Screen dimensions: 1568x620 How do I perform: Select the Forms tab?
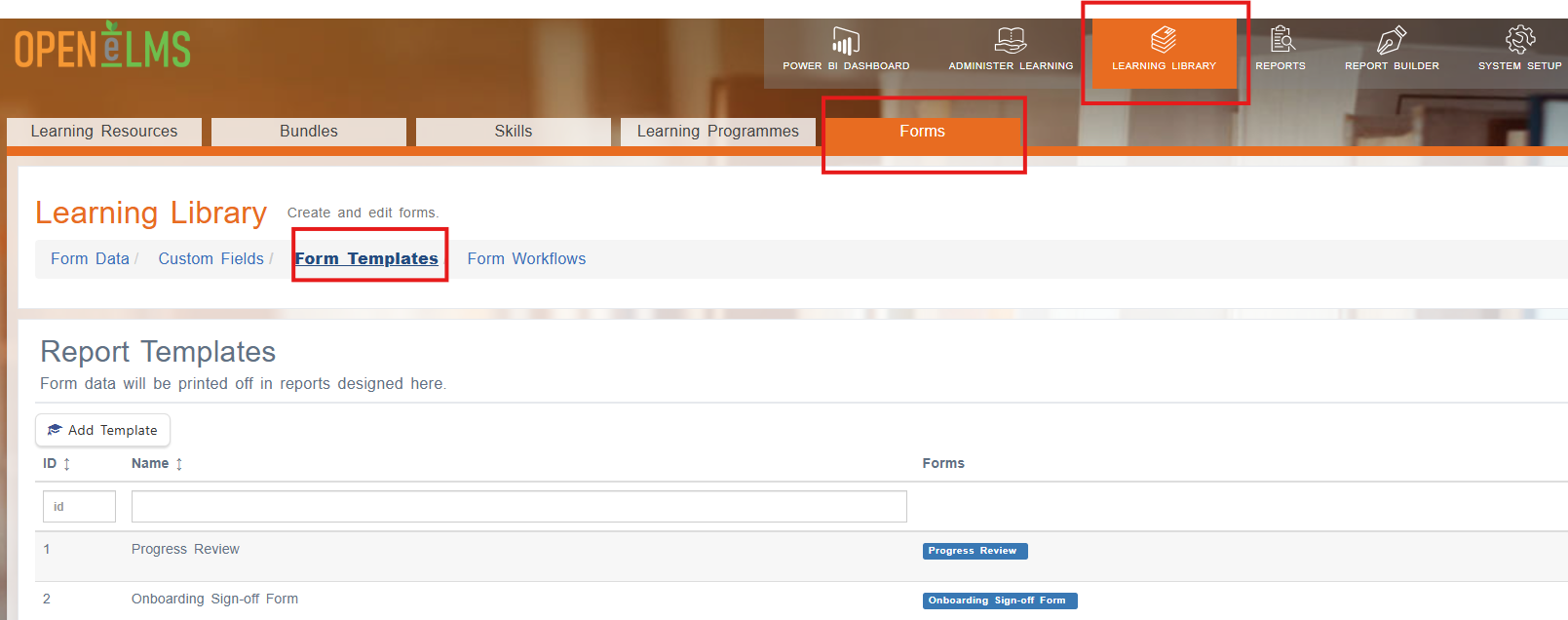(923, 132)
